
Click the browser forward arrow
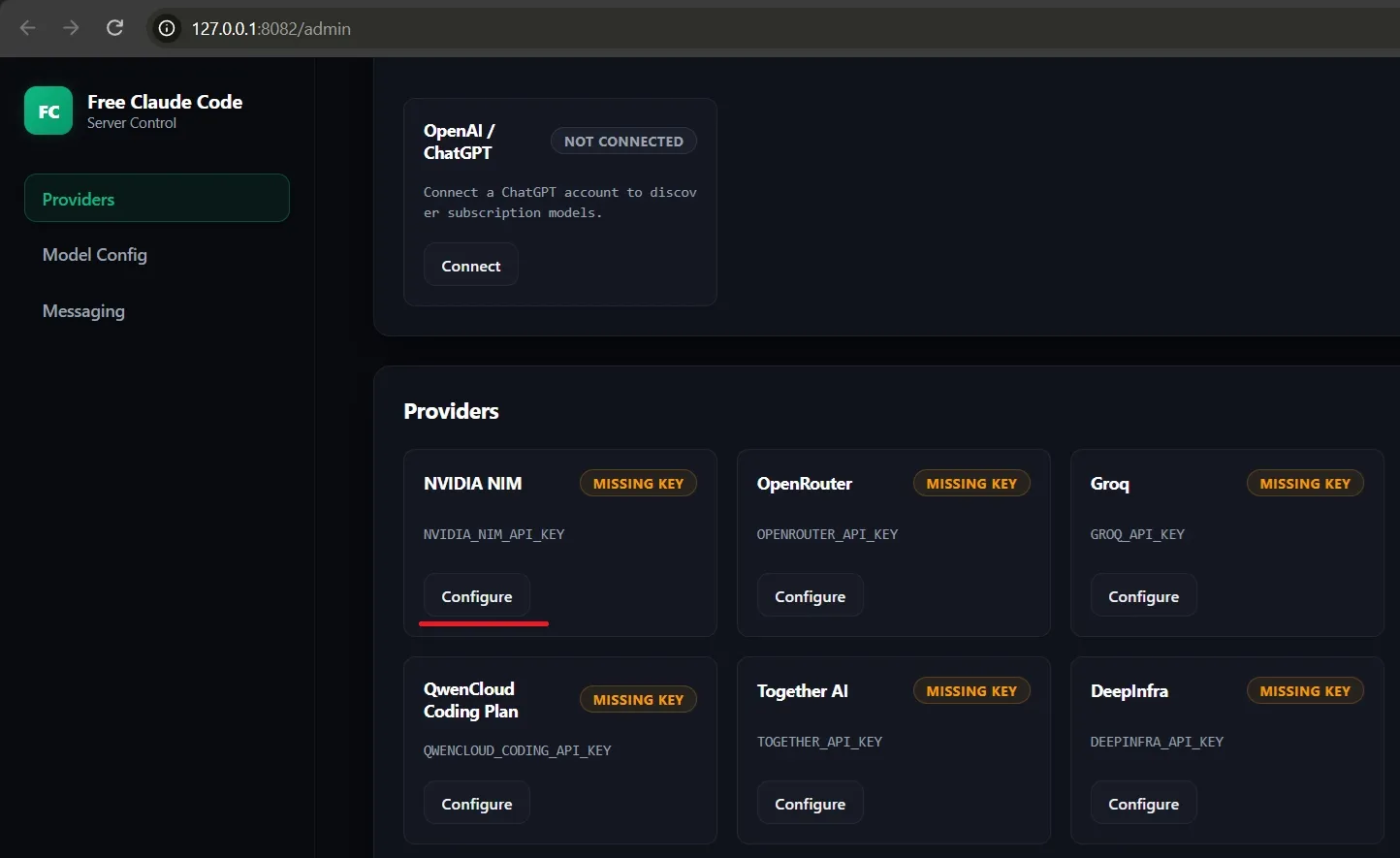tap(71, 28)
